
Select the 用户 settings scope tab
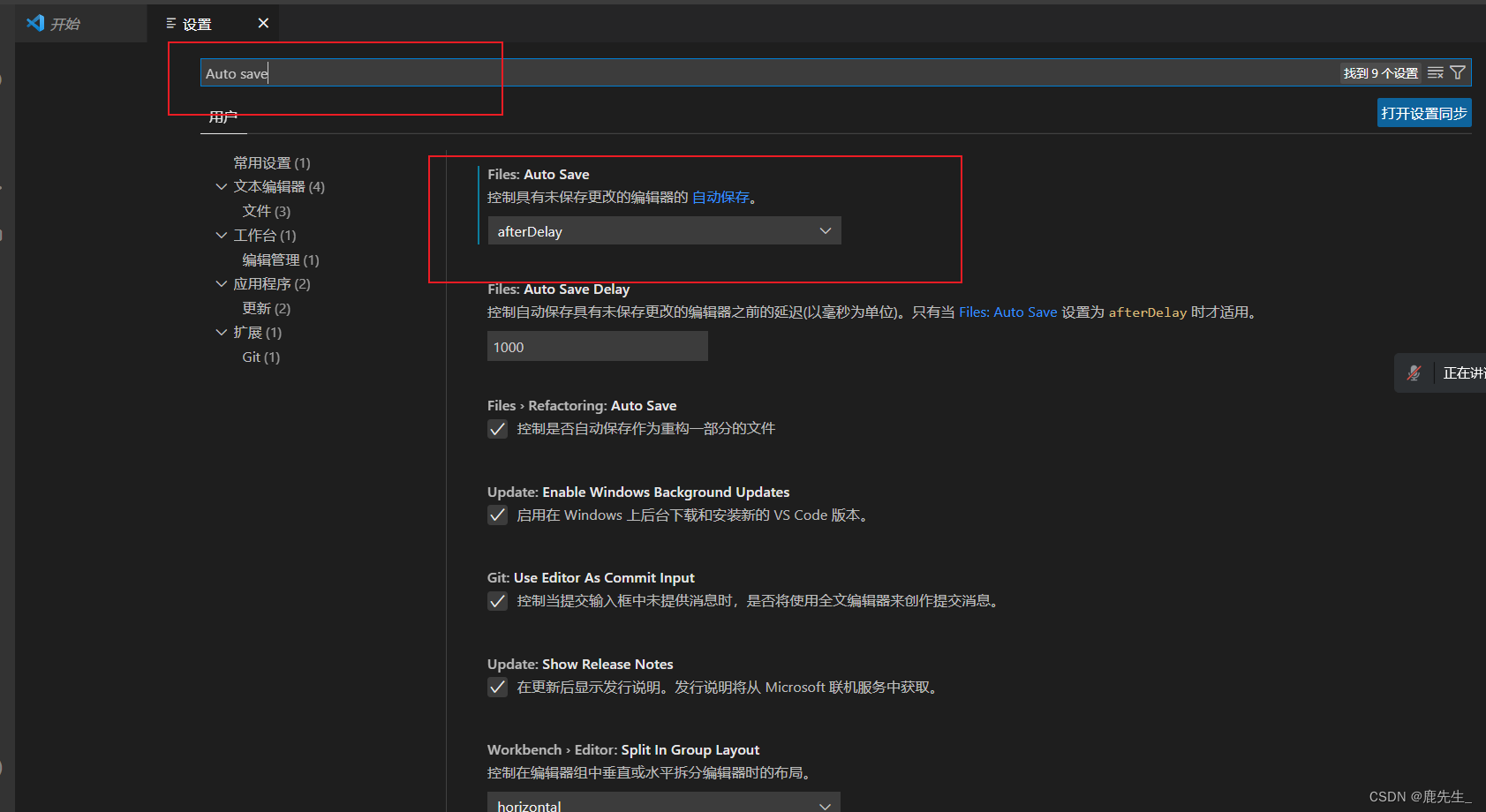(x=223, y=117)
